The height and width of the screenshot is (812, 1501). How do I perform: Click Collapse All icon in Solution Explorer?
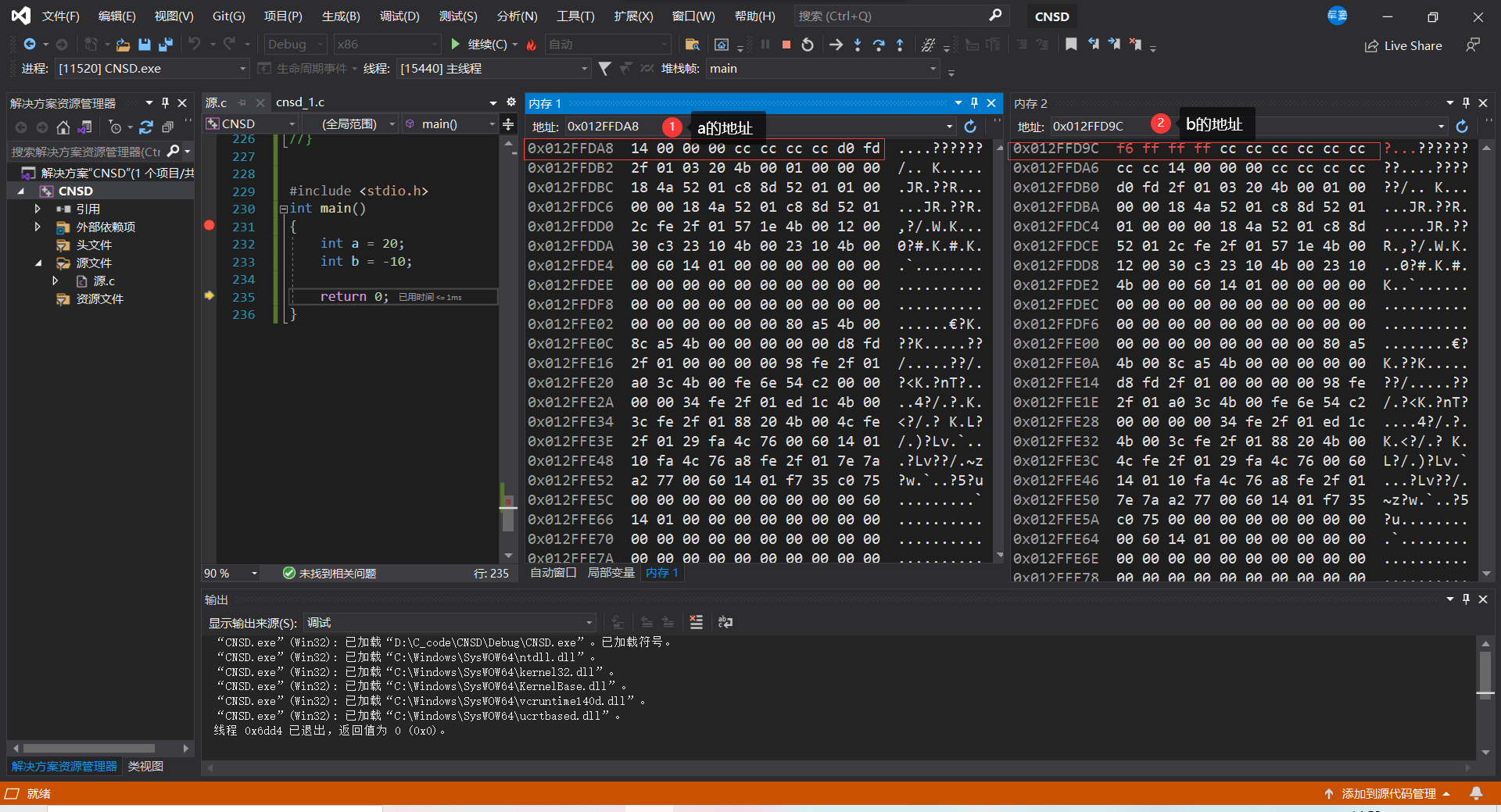point(167,127)
